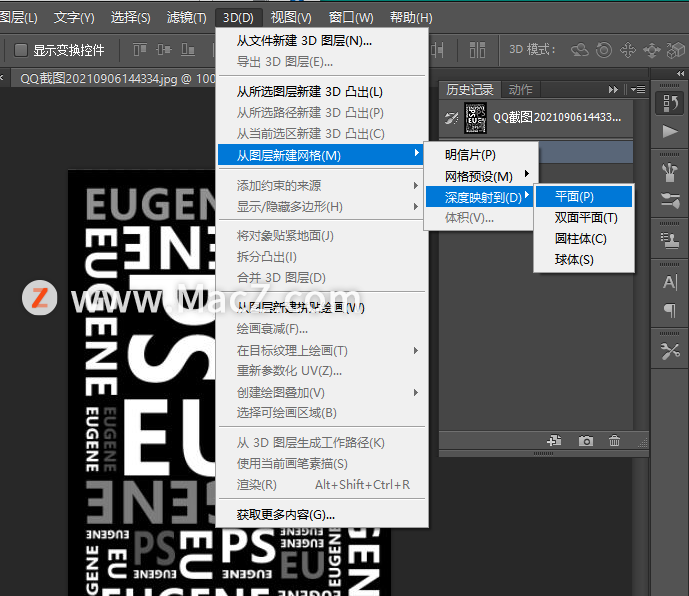Open the Actions panel play icon

pos(670,131)
